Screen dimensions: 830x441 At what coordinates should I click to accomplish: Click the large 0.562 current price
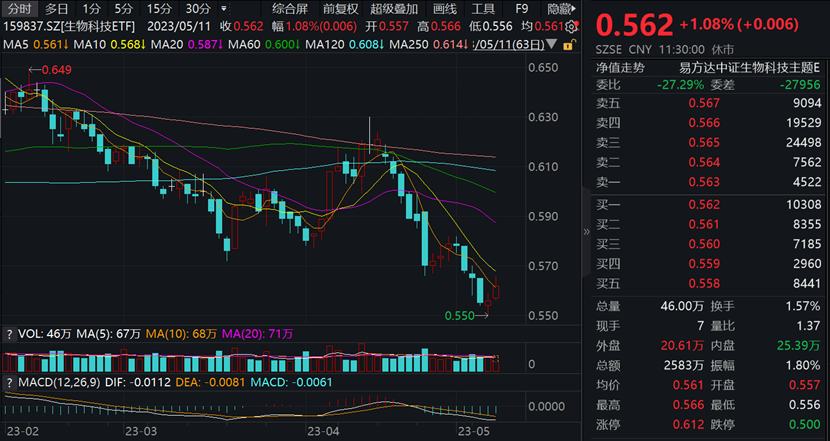point(635,24)
